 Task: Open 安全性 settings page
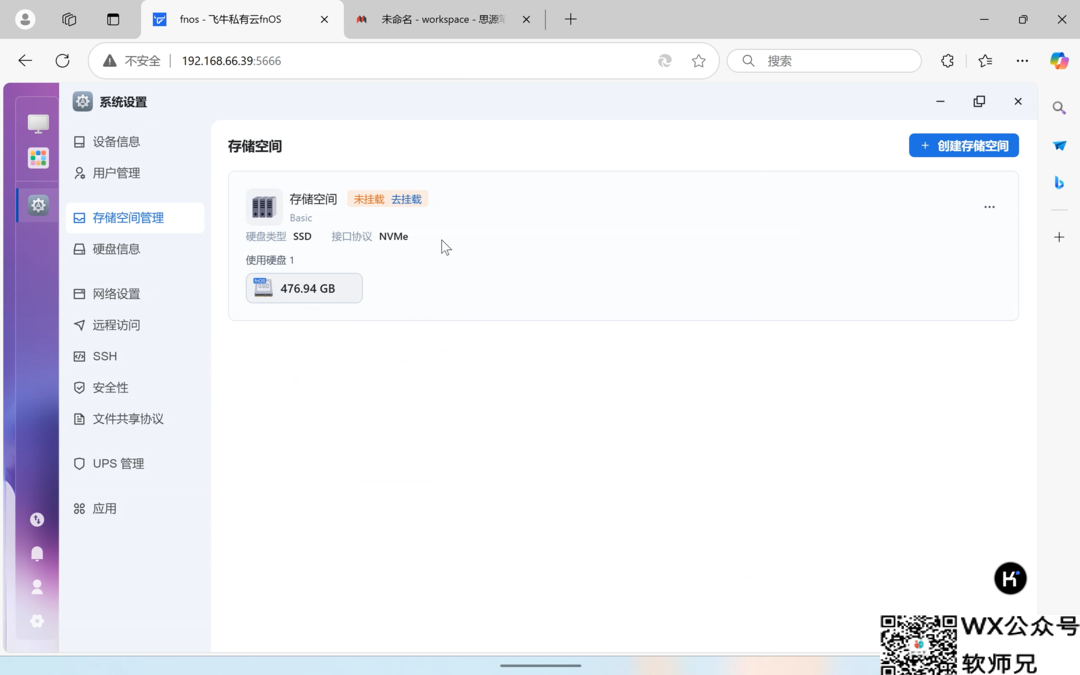click(135, 388)
